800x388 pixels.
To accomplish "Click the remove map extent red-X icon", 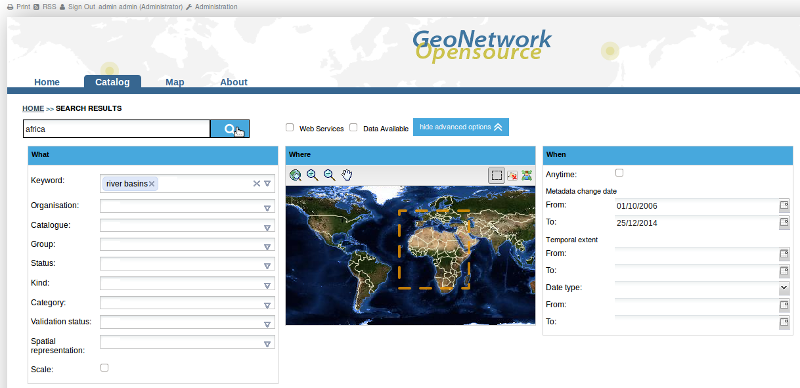I will coord(512,176).
